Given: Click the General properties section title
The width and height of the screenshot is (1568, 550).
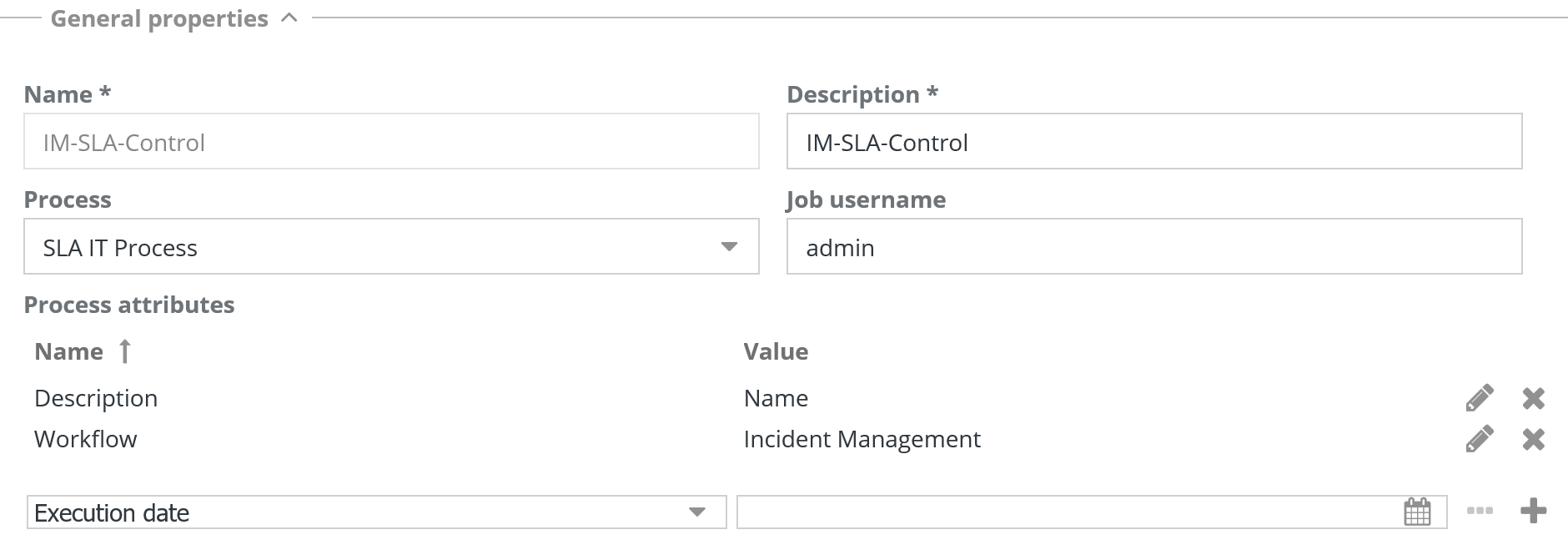Looking at the screenshot, I should pyautogui.click(x=159, y=18).
